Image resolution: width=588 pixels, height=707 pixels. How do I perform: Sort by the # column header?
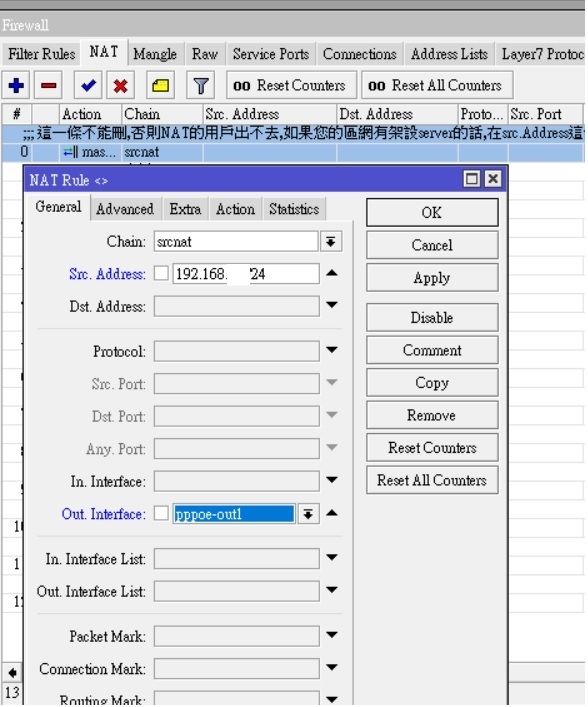(x=17, y=114)
